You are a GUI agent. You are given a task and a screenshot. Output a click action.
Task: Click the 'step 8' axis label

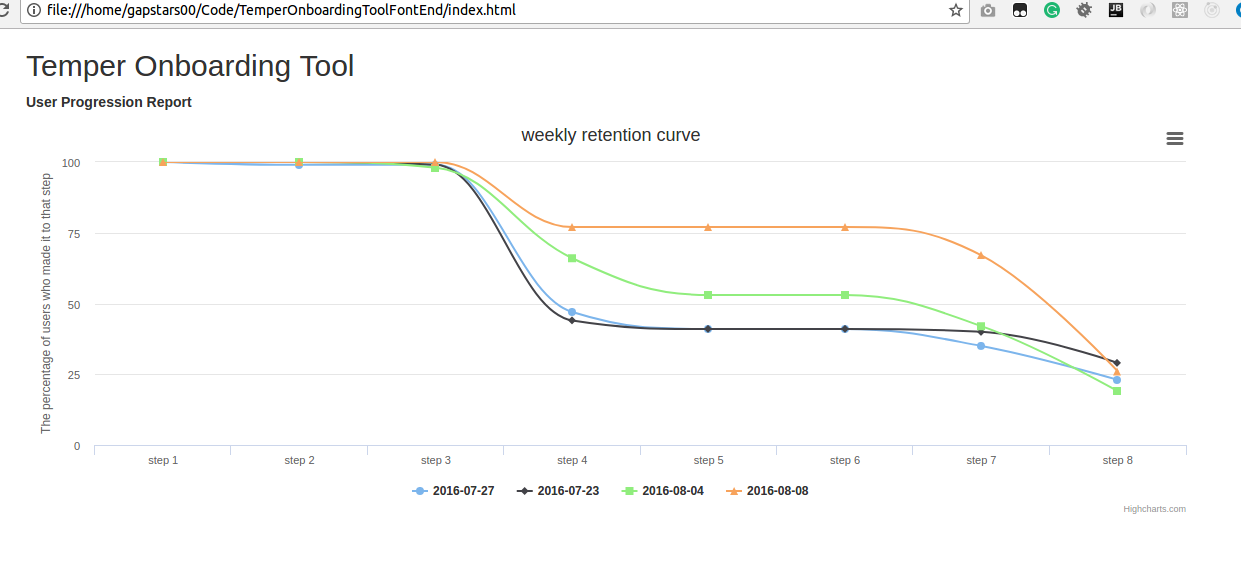(1118, 461)
